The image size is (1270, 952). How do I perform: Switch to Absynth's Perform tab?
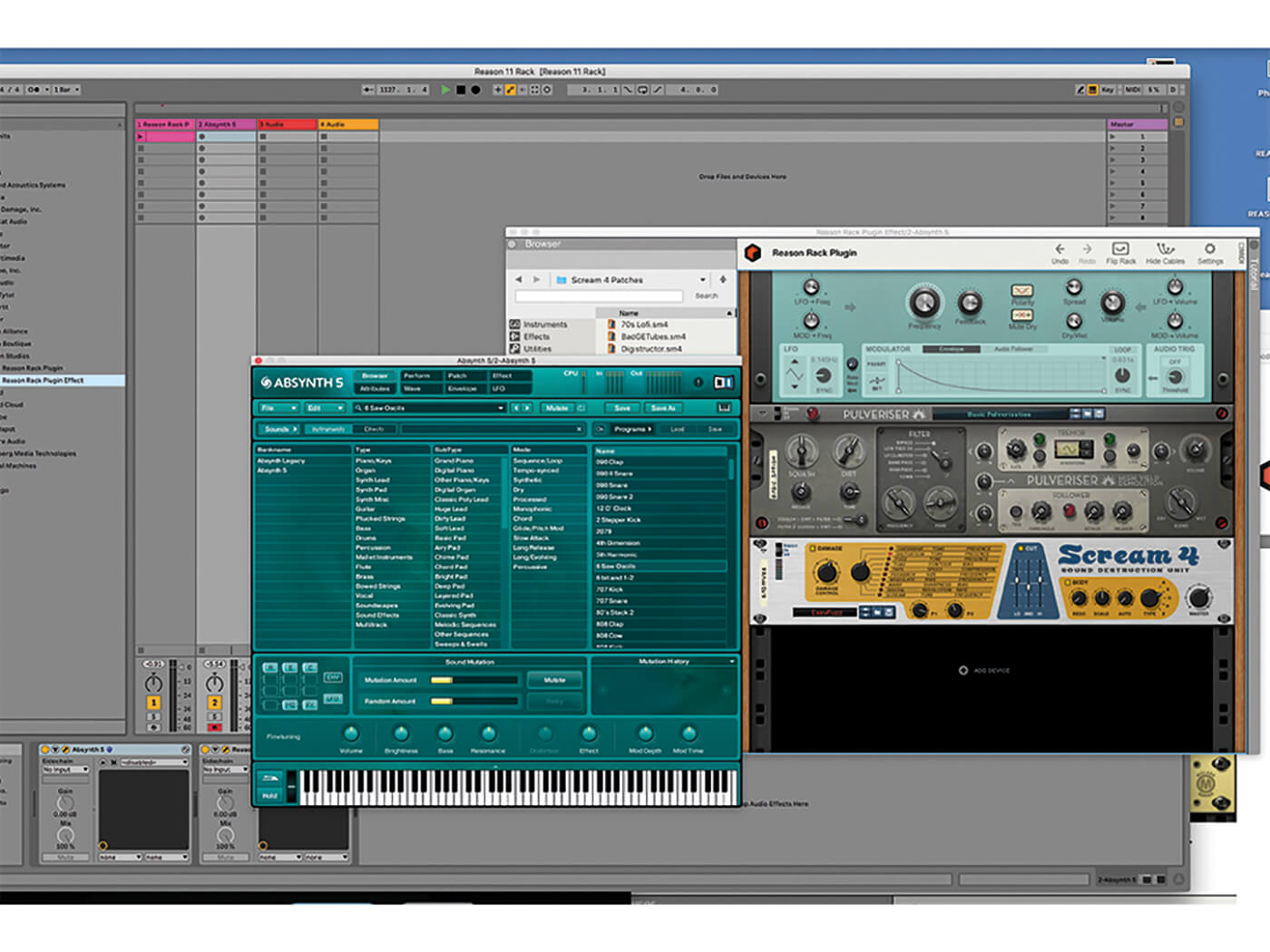(x=417, y=375)
